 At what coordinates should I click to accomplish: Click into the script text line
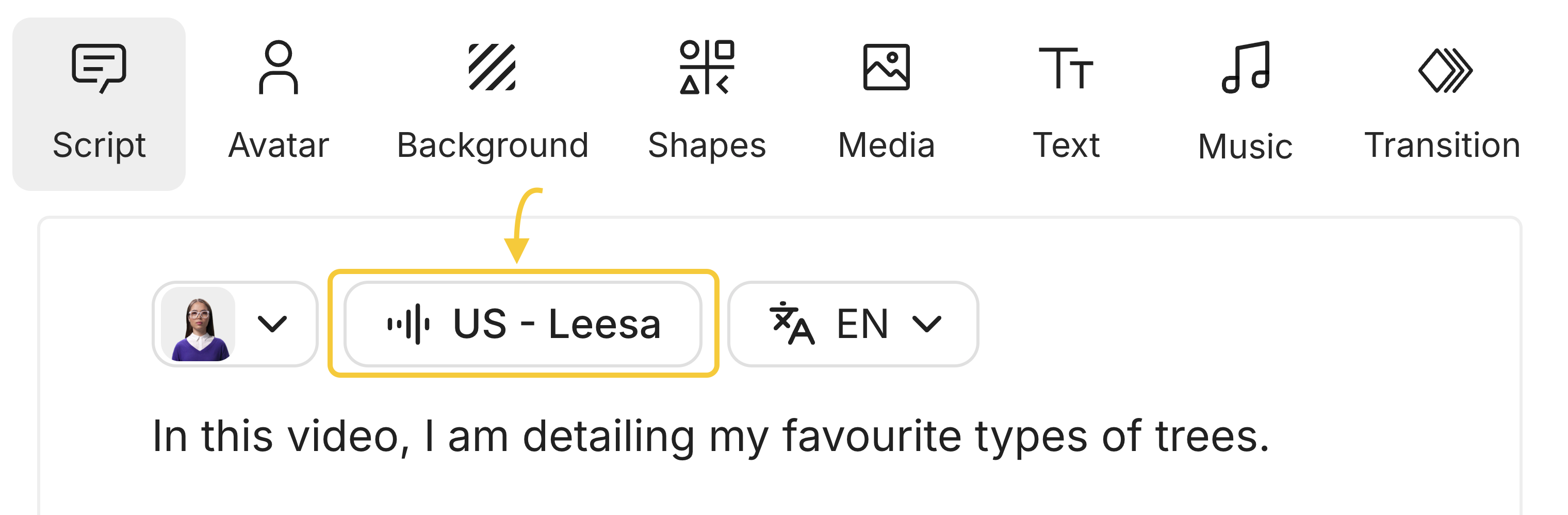click(710, 436)
